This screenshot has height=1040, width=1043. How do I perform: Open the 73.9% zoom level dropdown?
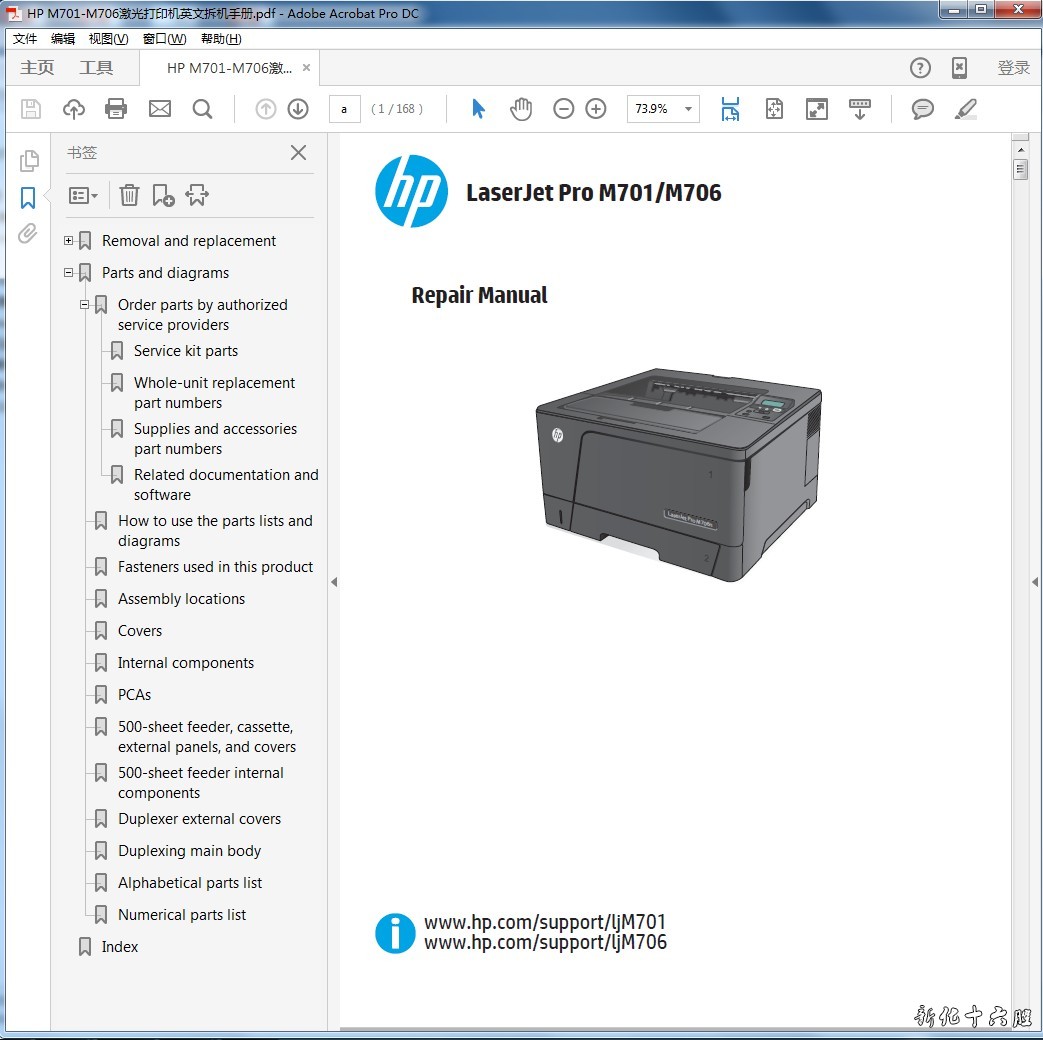click(688, 109)
